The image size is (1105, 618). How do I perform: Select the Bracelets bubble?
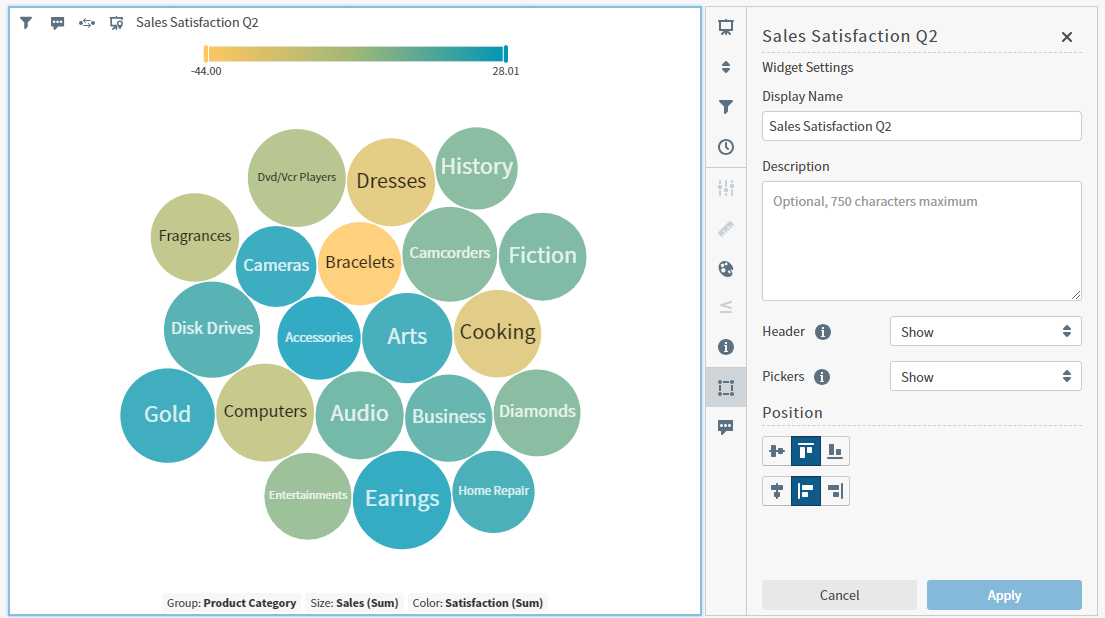coord(359,263)
